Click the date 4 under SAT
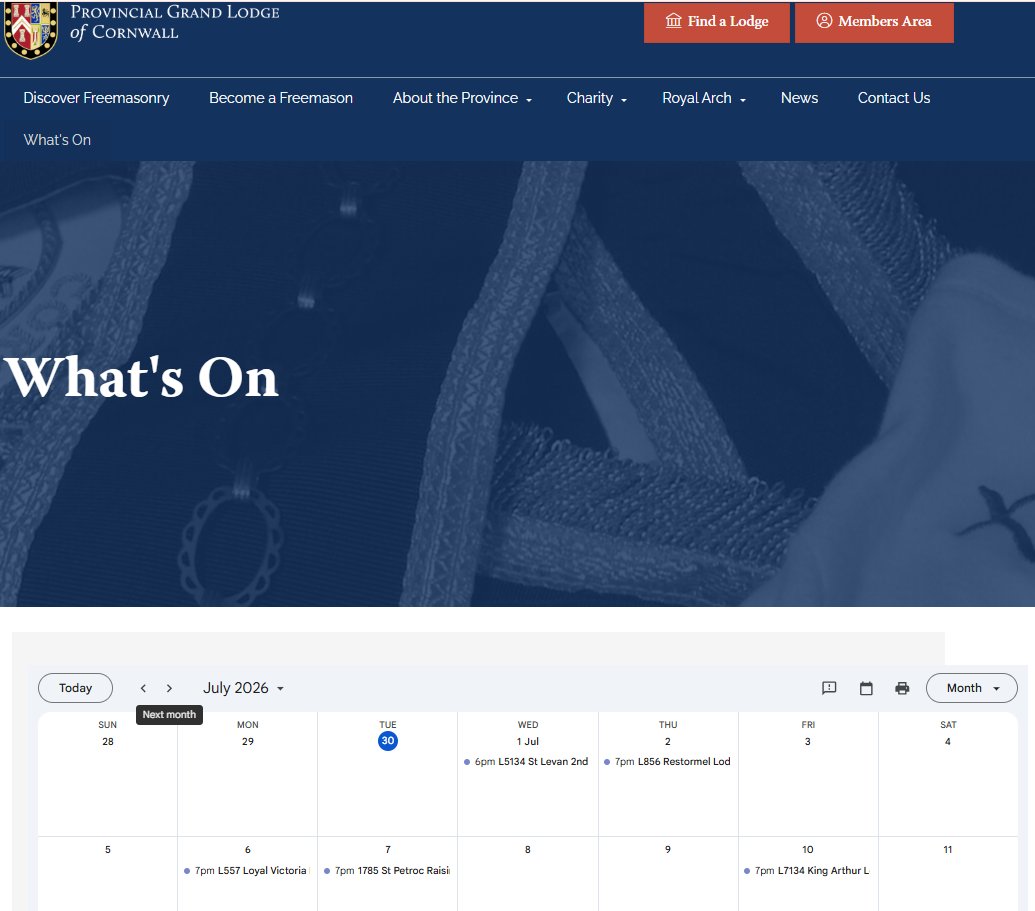This screenshot has width=1035, height=911. (x=948, y=741)
